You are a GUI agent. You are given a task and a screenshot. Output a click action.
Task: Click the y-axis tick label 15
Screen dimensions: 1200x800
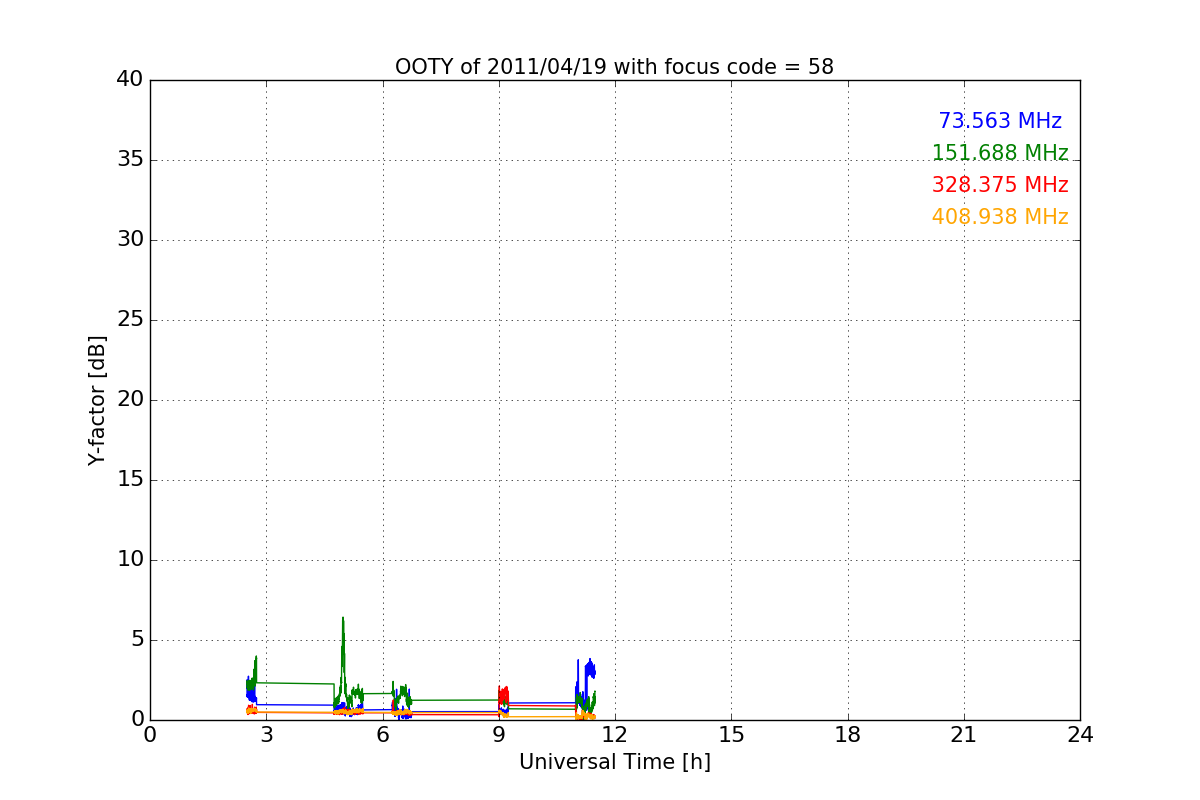(x=130, y=480)
